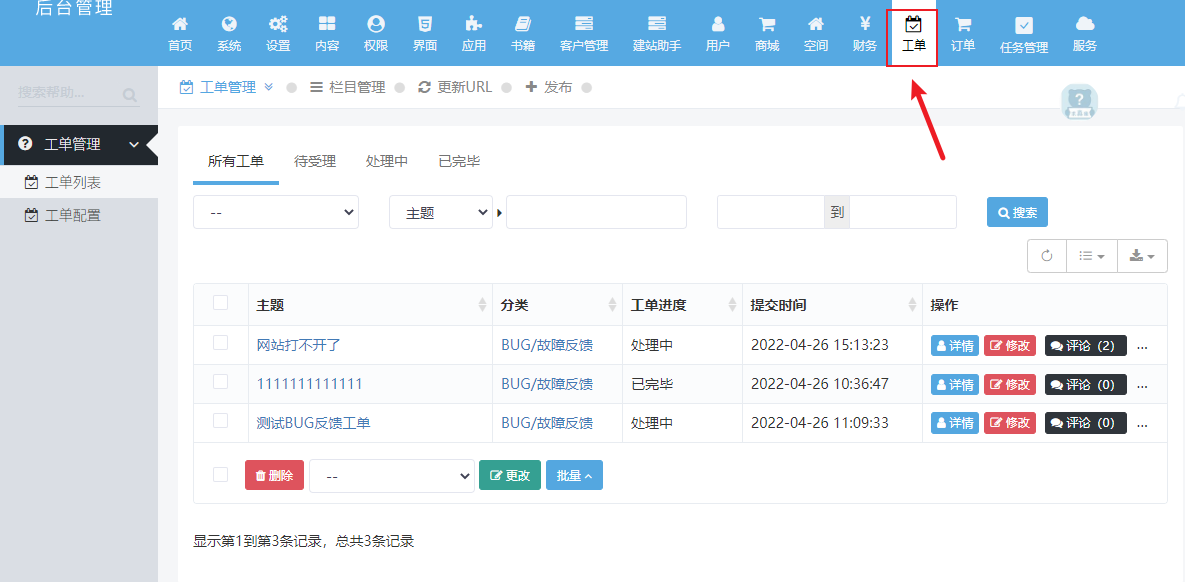This screenshot has height=582, width=1185.
Task: Switch to the 待受理 tab
Action: 315,161
